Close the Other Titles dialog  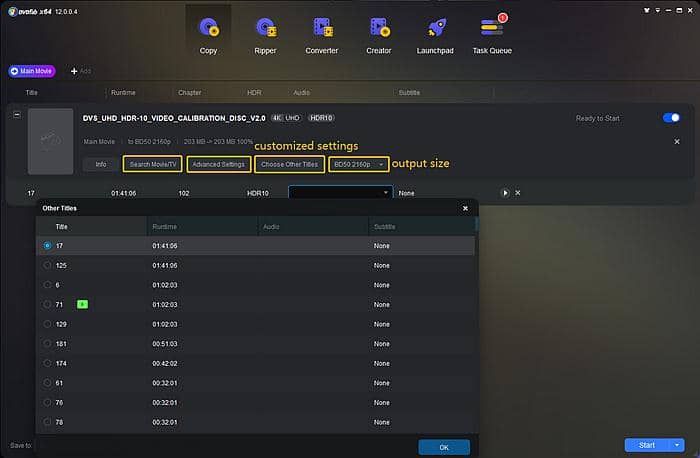[x=465, y=208]
